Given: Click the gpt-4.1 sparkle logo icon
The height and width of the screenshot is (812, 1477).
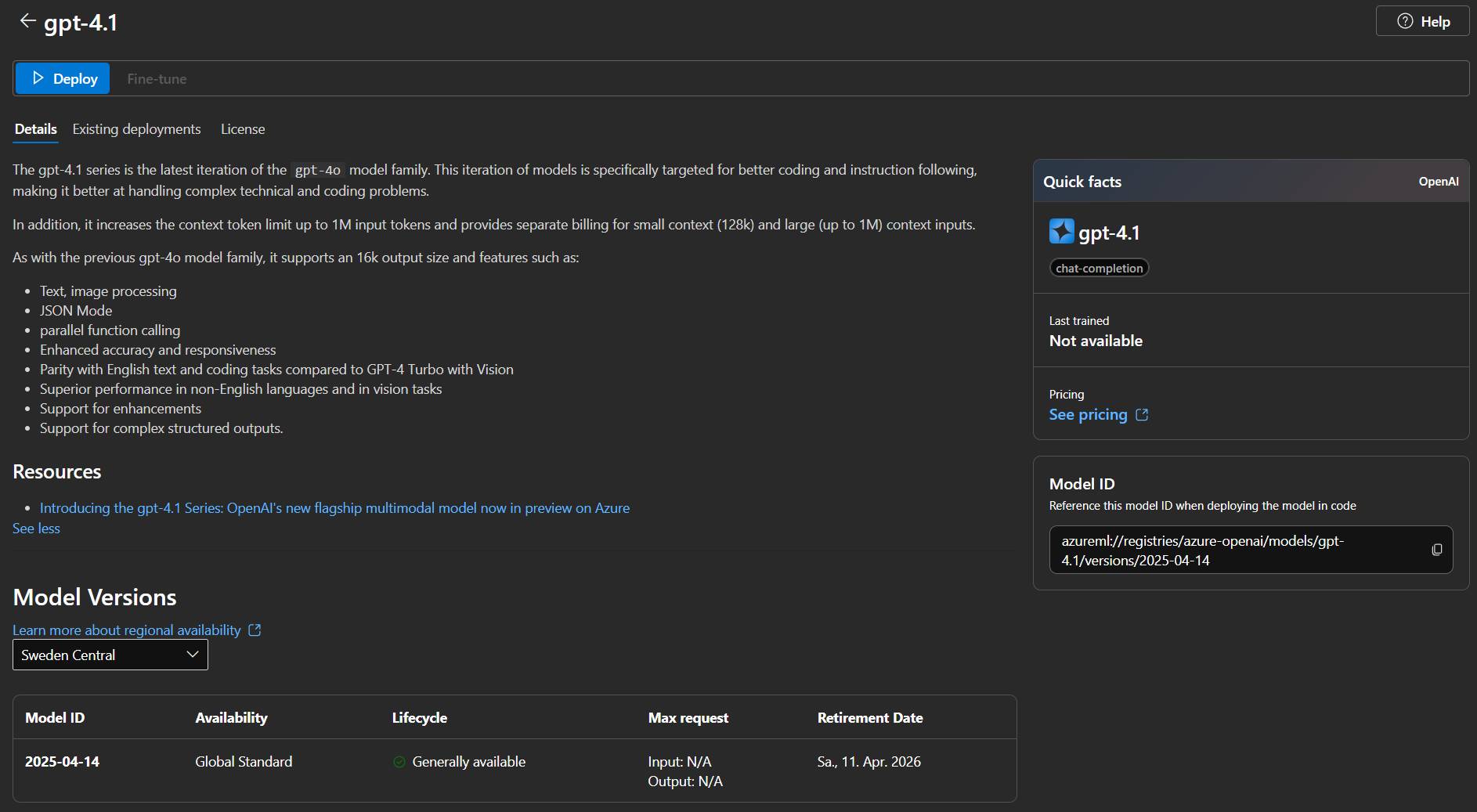Looking at the screenshot, I should [1061, 232].
